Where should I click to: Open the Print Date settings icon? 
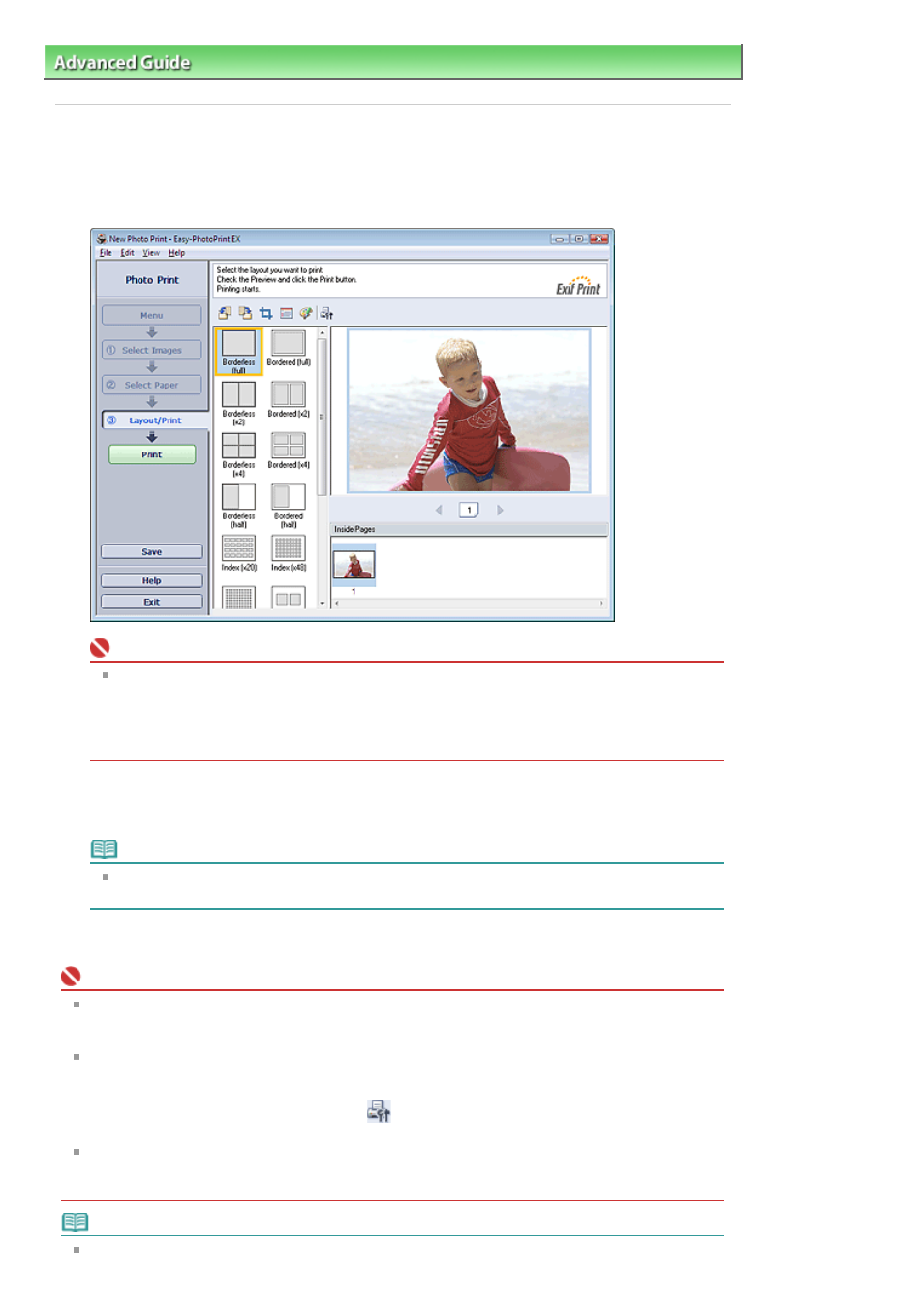coord(286,313)
